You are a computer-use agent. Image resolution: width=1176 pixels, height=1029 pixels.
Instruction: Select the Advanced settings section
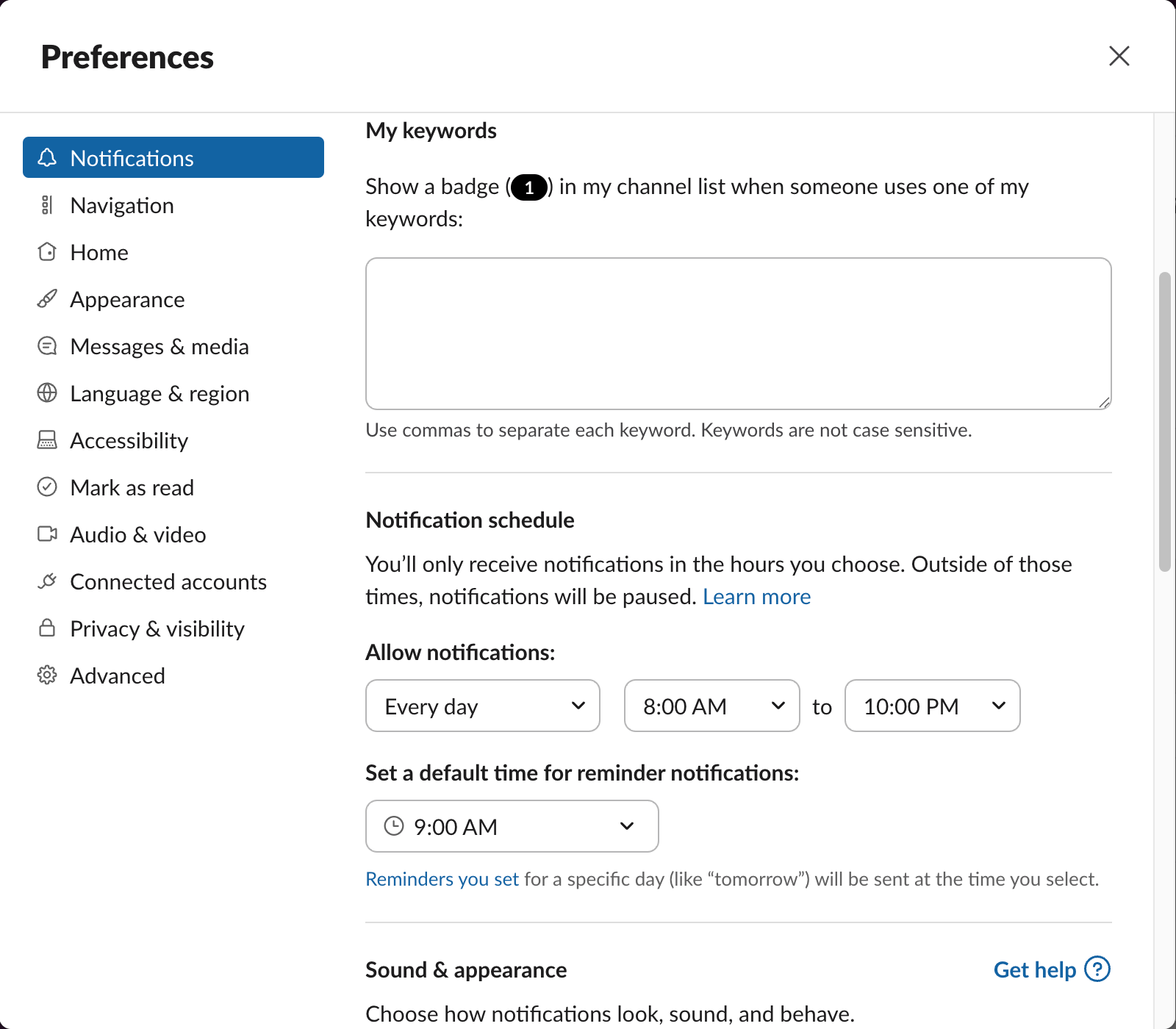point(173,675)
